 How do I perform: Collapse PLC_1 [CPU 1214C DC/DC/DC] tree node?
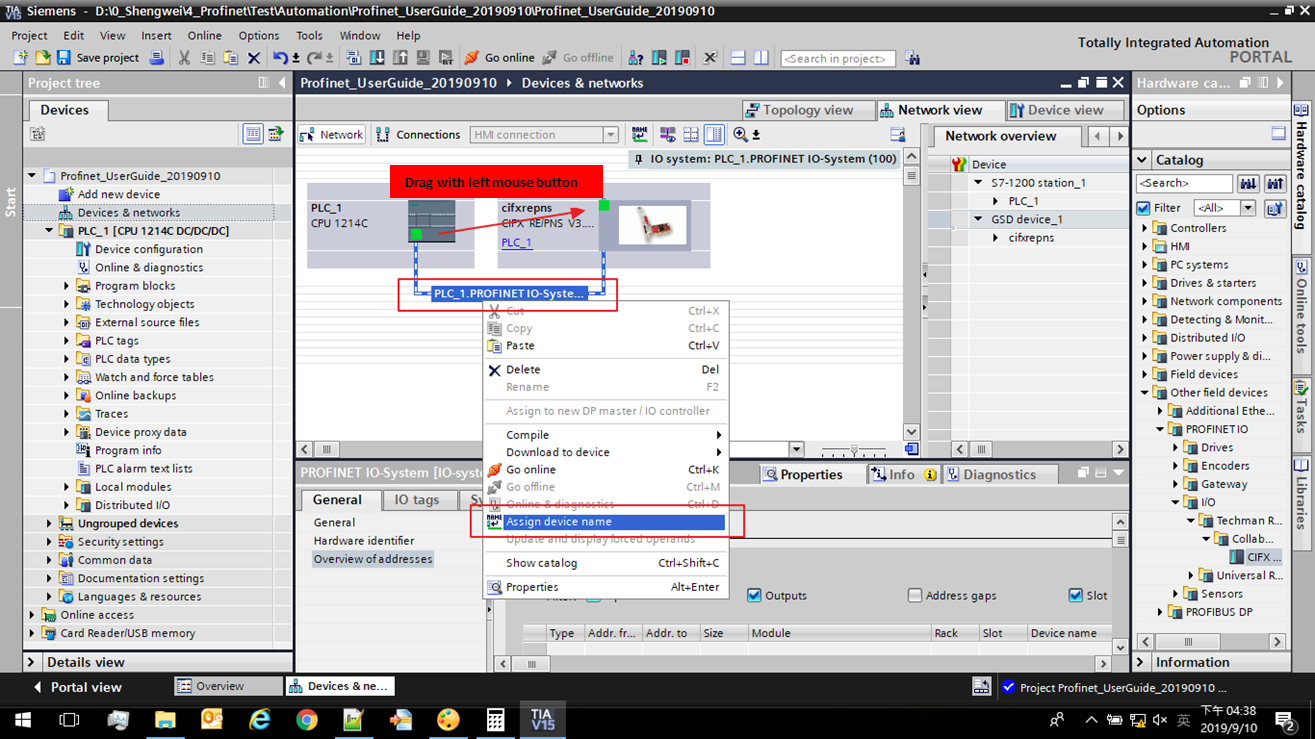point(50,231)
